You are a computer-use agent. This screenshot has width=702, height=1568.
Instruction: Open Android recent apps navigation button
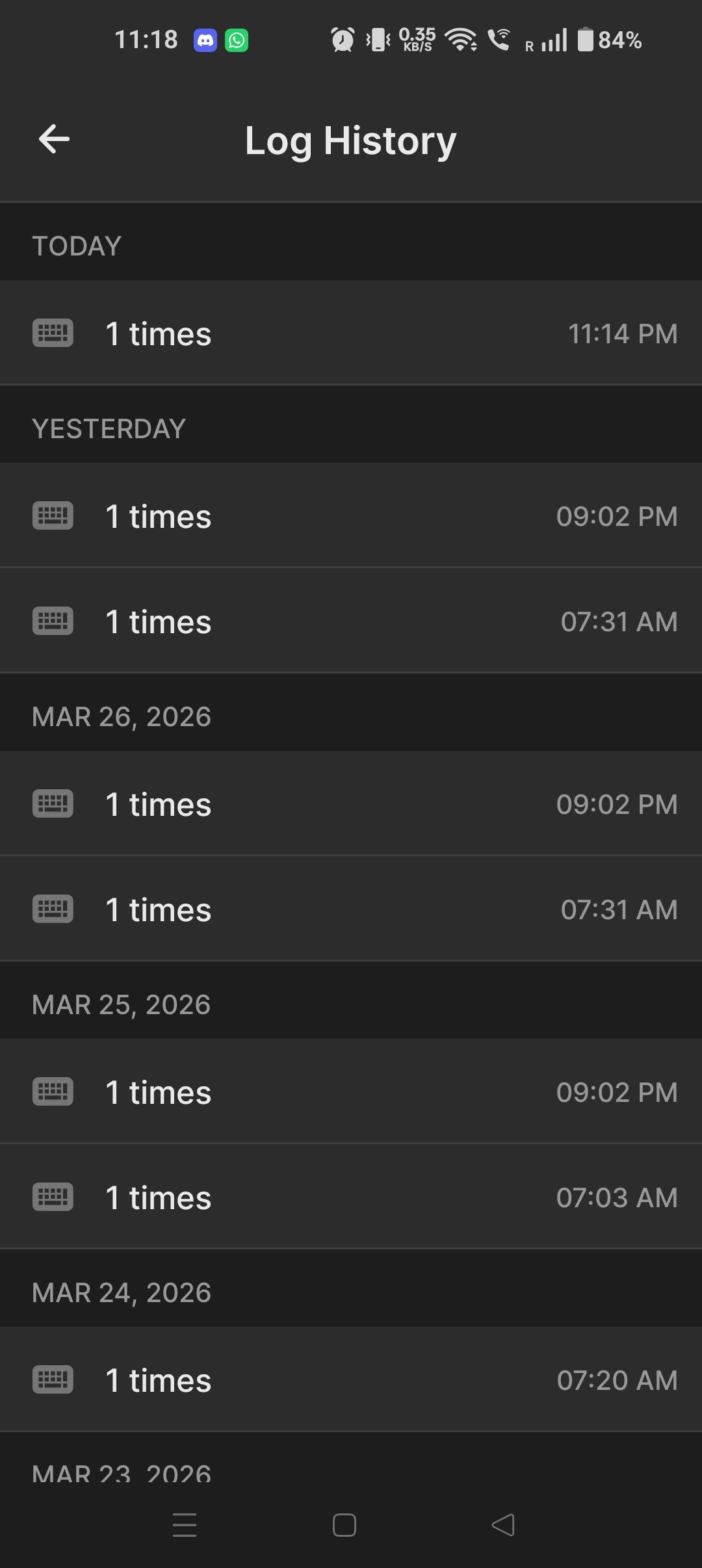tap(185, 1524)
